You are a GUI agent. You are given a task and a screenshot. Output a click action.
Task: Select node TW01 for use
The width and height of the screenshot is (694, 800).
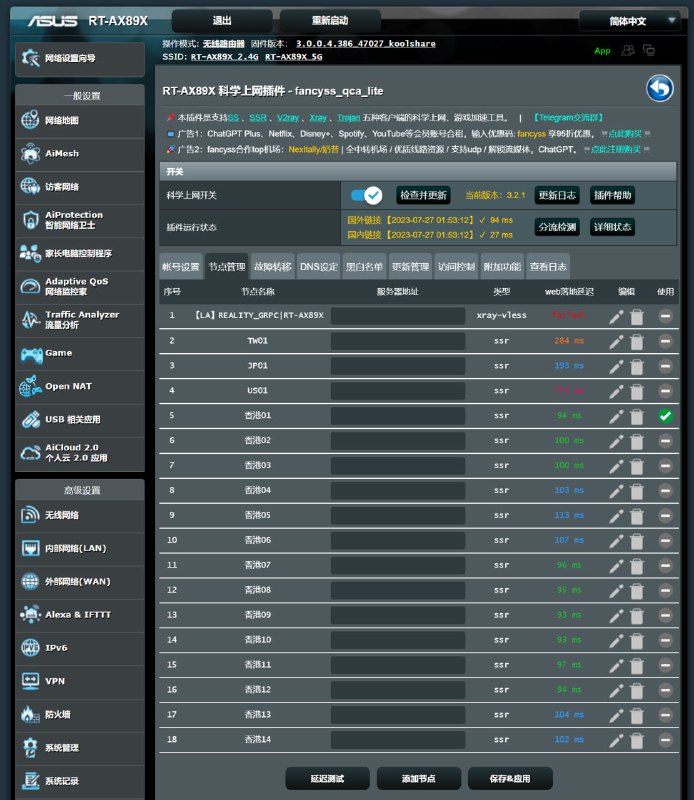point(665,341)
